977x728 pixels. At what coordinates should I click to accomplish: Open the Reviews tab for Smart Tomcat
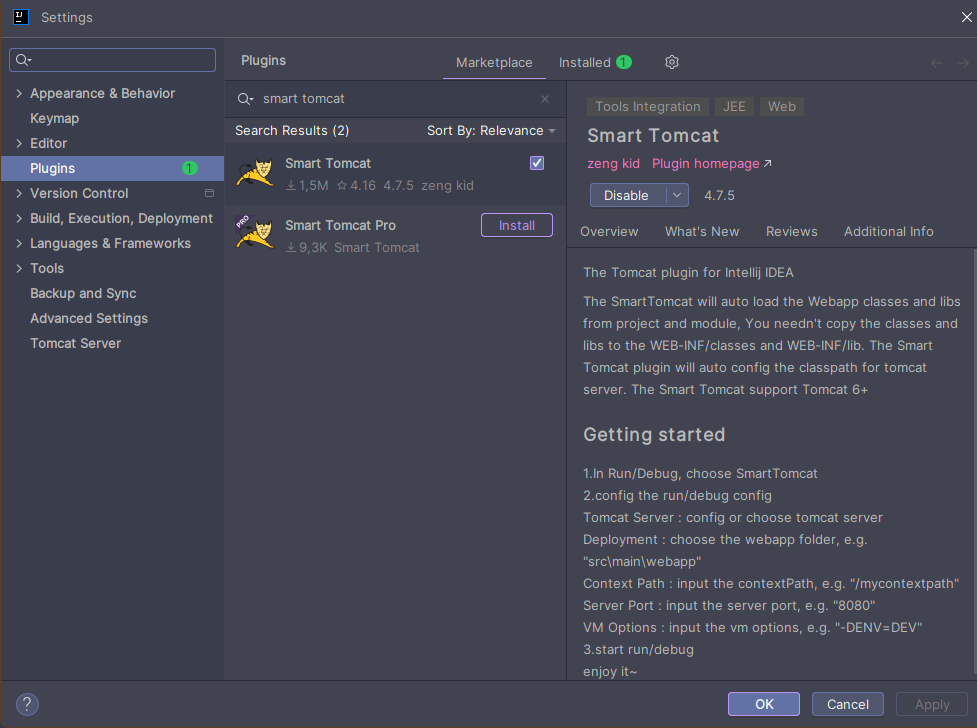[x=791, y=231]
